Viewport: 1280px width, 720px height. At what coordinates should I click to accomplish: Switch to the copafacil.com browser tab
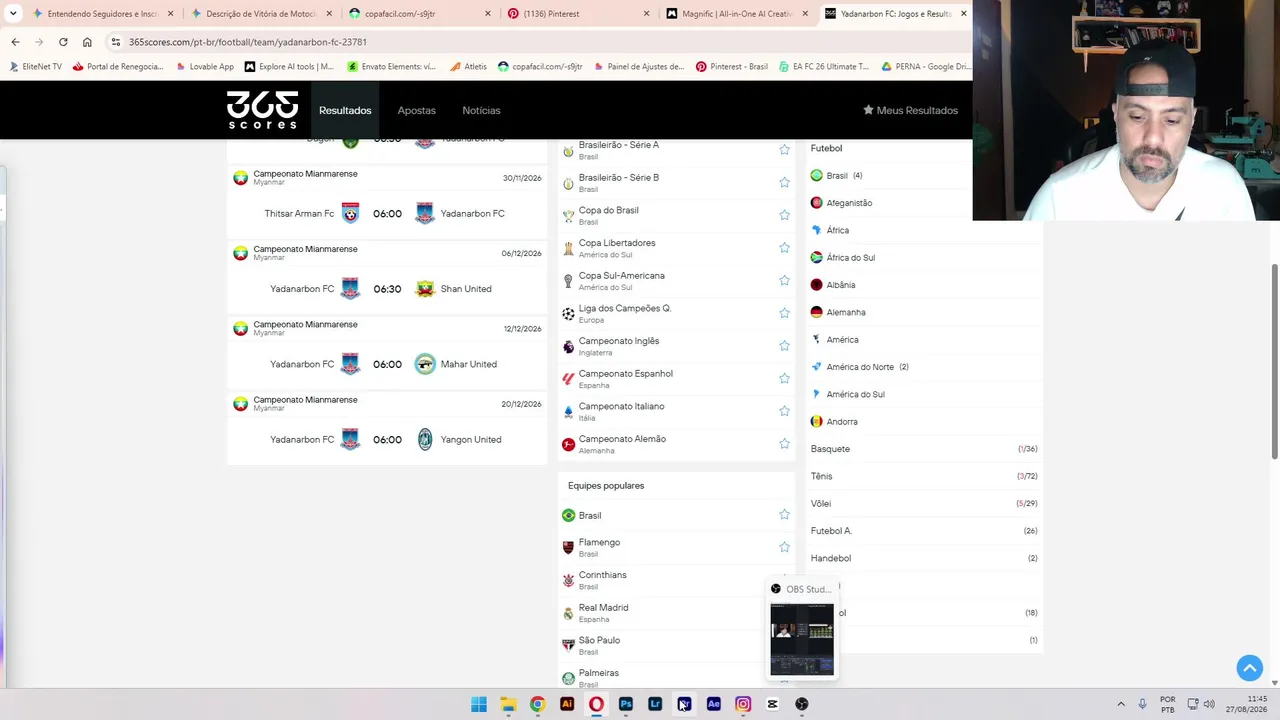tap(418, 14)
